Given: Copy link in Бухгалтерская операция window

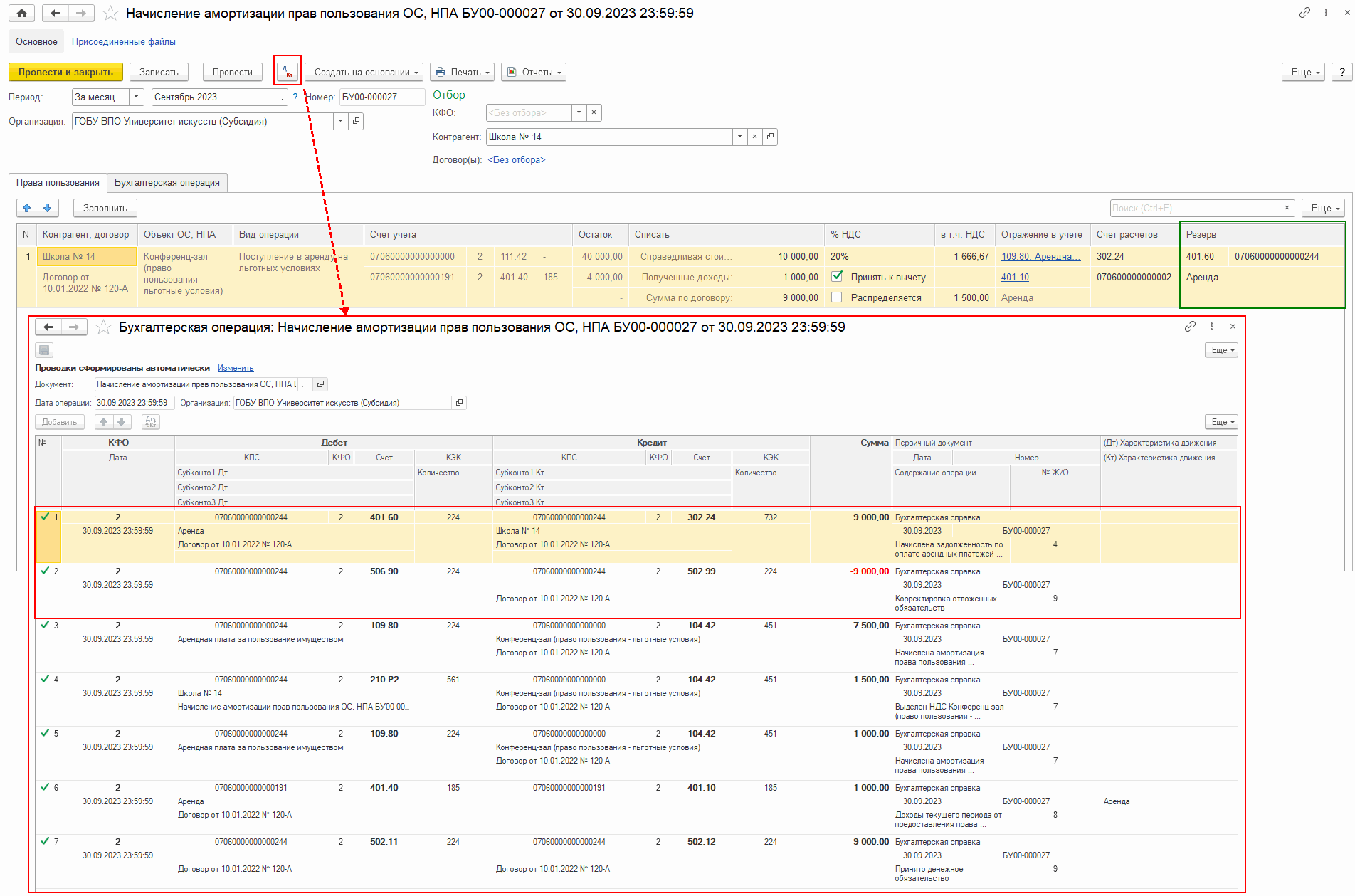Looking at the screenshot, I should (1190, 326).
